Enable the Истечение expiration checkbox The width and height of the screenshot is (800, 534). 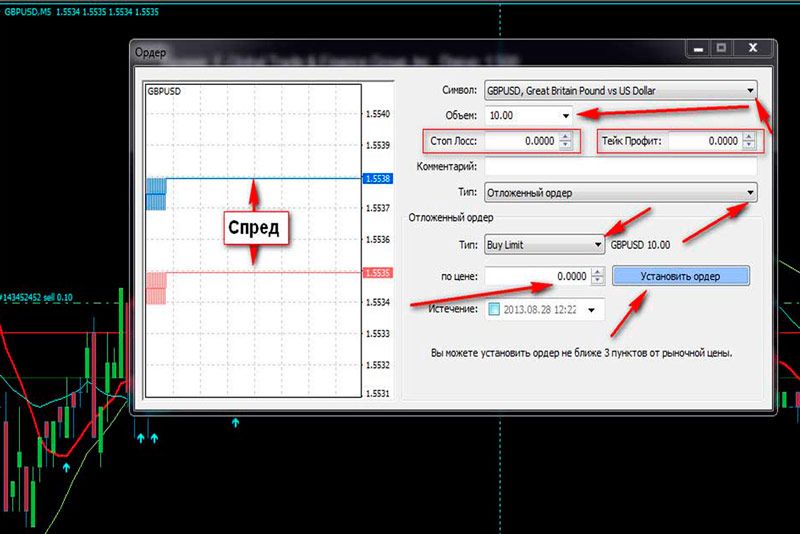tap(495, 310)
